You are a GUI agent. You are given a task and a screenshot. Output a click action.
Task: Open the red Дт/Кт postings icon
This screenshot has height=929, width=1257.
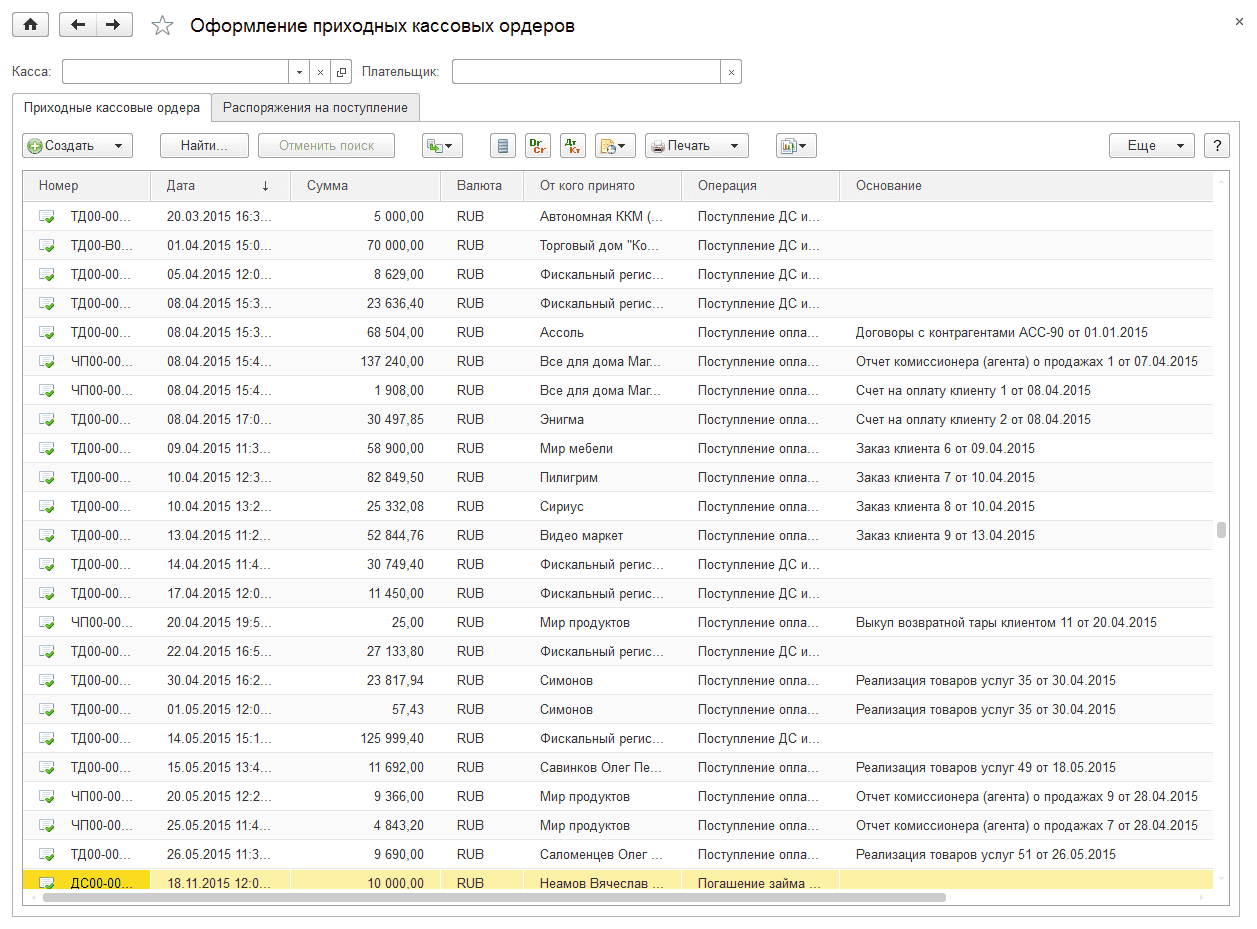[573, 146]
